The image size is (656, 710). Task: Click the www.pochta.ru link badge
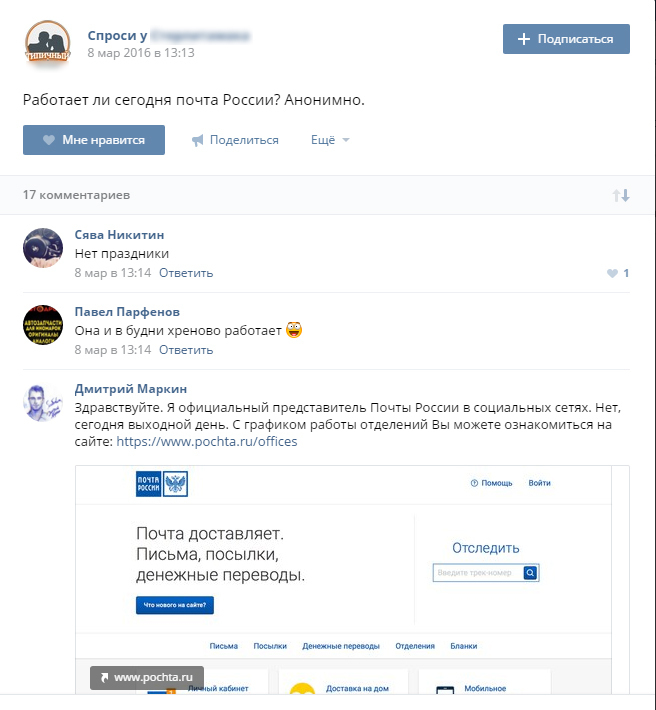tap(147, 677)
